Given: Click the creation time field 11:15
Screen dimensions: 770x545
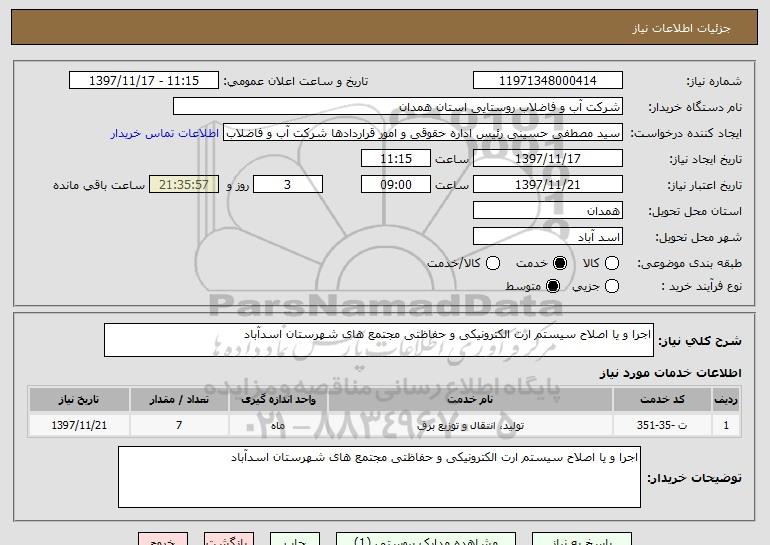Looking at the screenshot, I should (x=396, y=159).
